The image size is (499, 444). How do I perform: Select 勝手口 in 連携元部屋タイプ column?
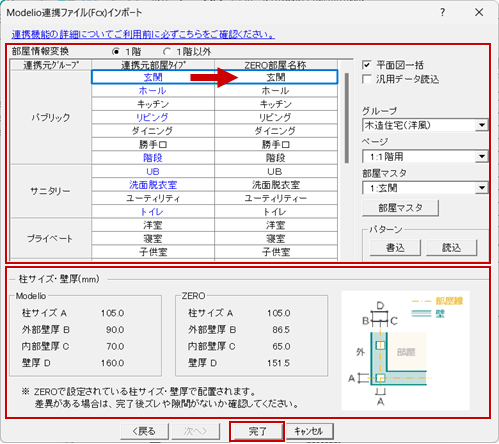point(153,144)
